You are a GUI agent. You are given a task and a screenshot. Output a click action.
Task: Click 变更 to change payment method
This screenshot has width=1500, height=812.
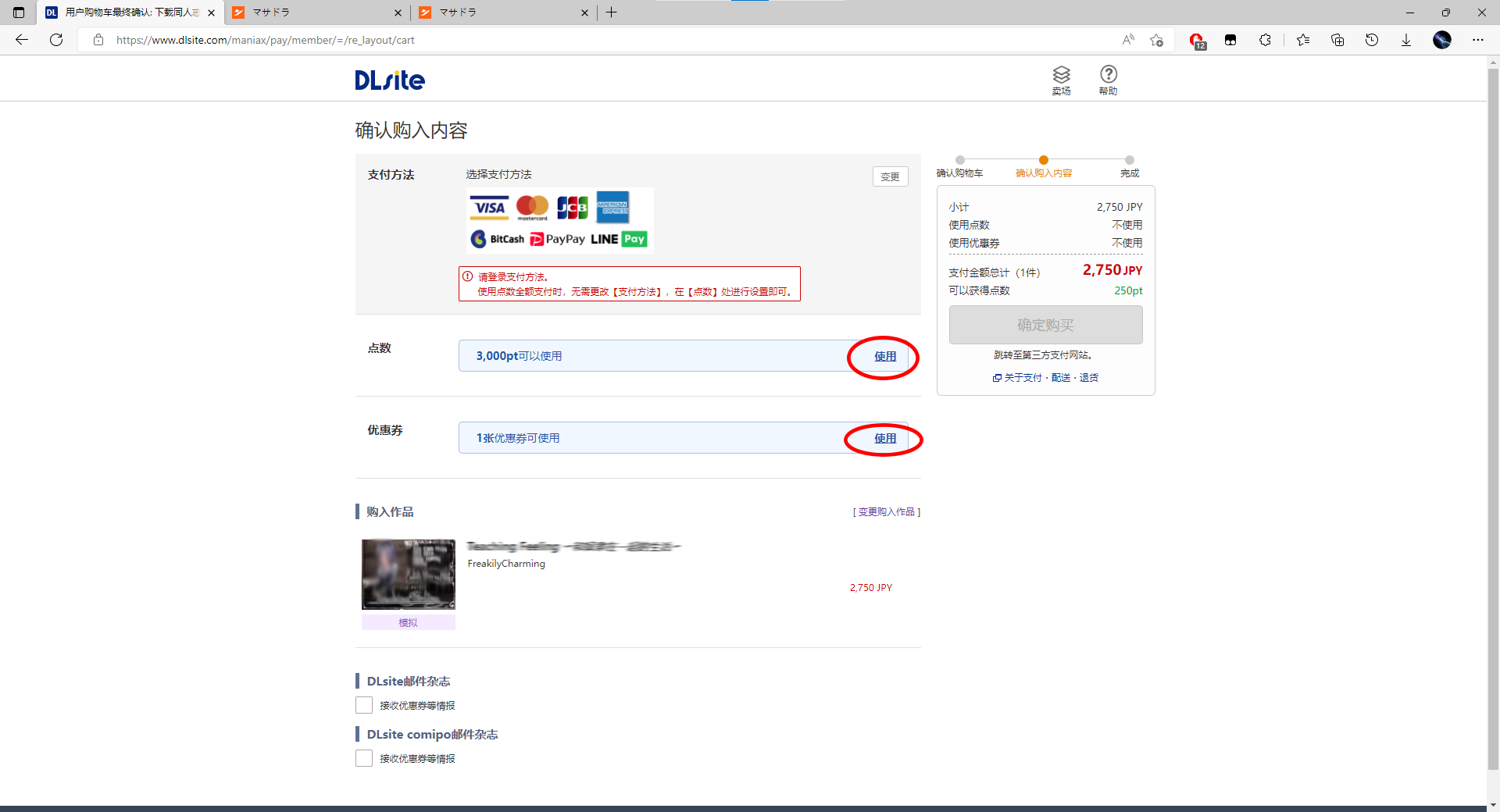tap(890, 176)
